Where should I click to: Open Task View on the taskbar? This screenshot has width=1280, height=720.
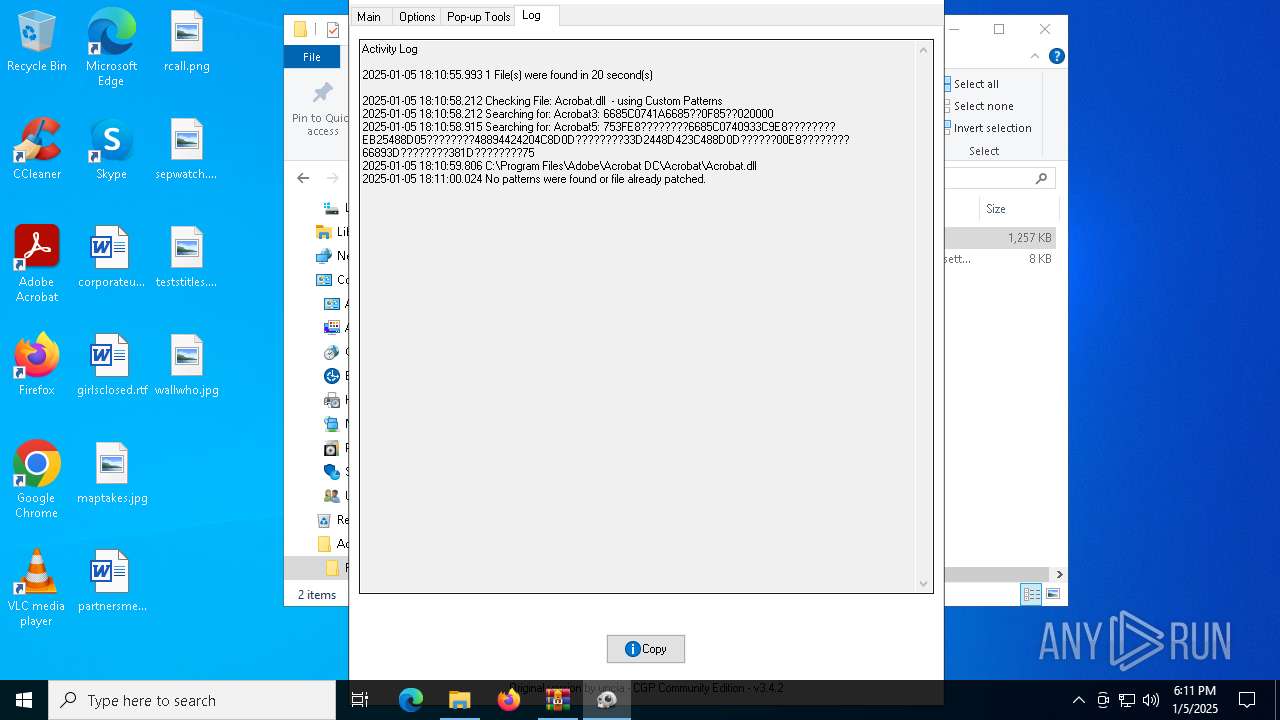coord(360,700)
